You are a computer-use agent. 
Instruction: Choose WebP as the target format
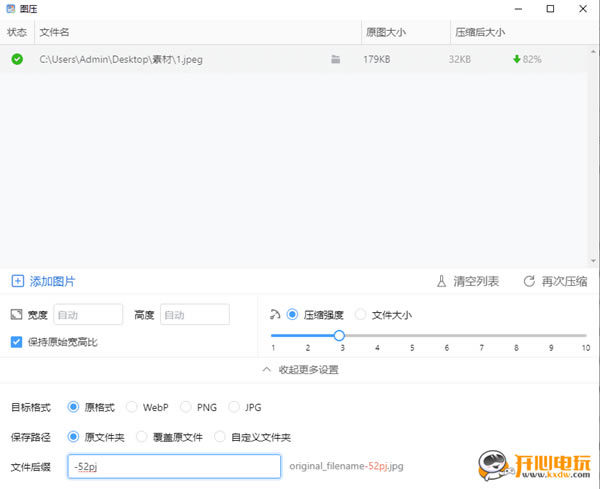[x=132, y=407]
